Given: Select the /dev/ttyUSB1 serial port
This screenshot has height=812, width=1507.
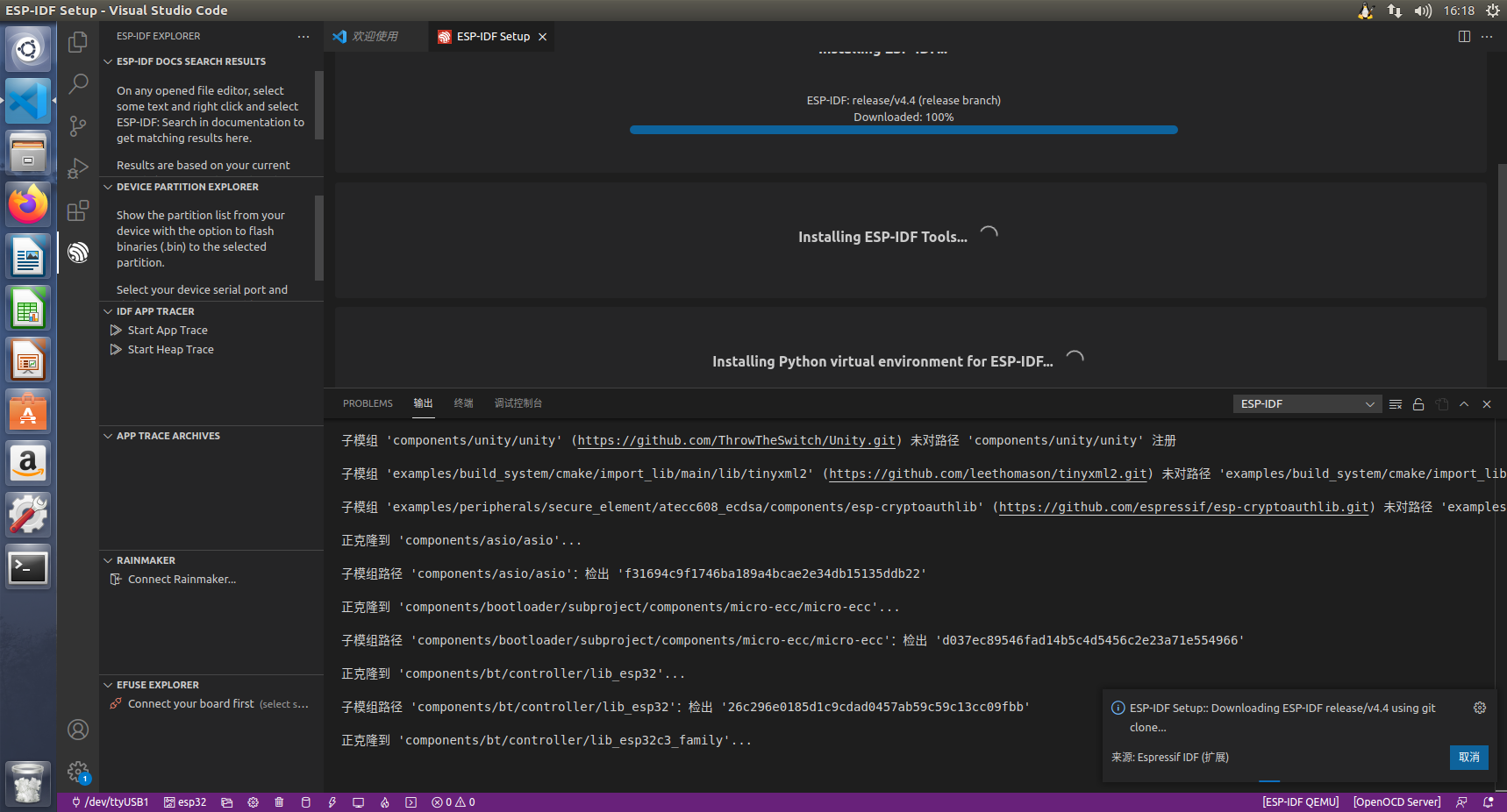Looking at the screenshot, I should pyautogui.click(x=110, y=801).
